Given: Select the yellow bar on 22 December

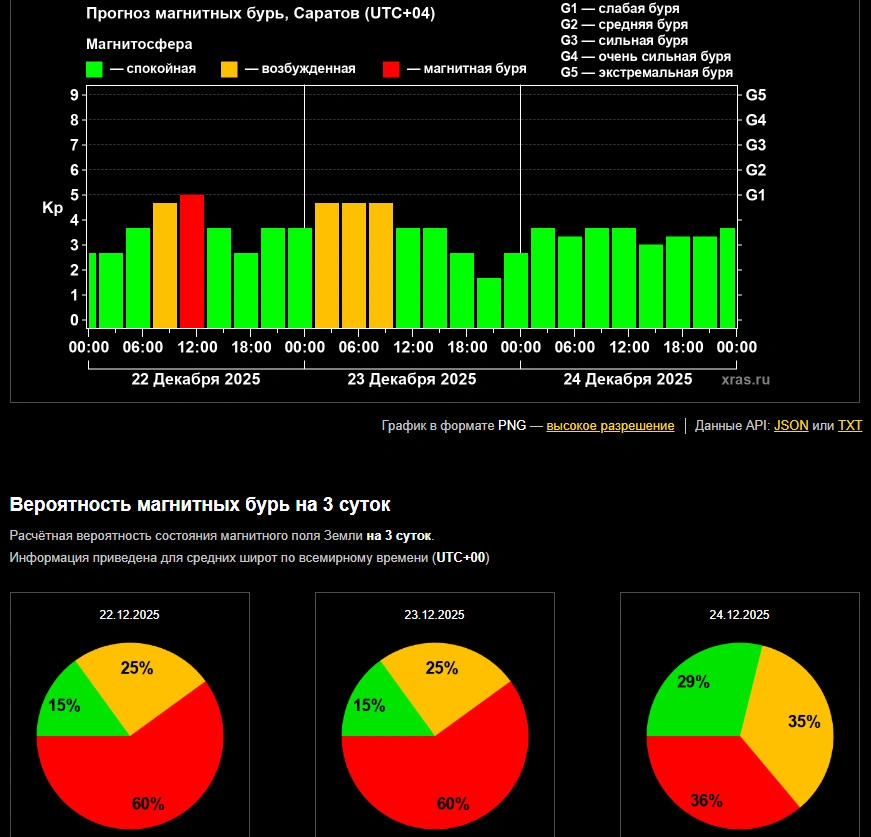Looking at the screenshot, I should pyautogui.click(x=165, y=265).
